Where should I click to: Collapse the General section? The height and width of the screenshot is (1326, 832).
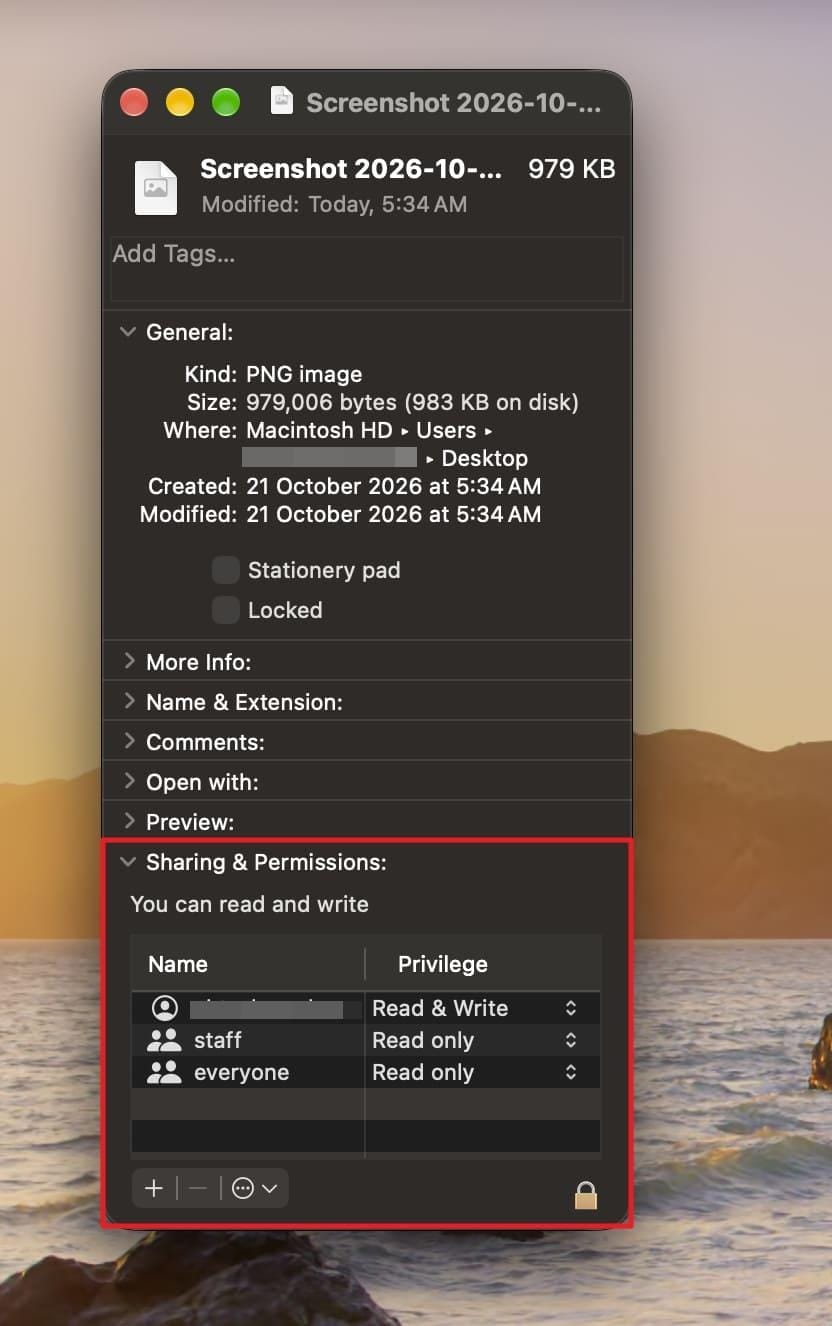128,332
